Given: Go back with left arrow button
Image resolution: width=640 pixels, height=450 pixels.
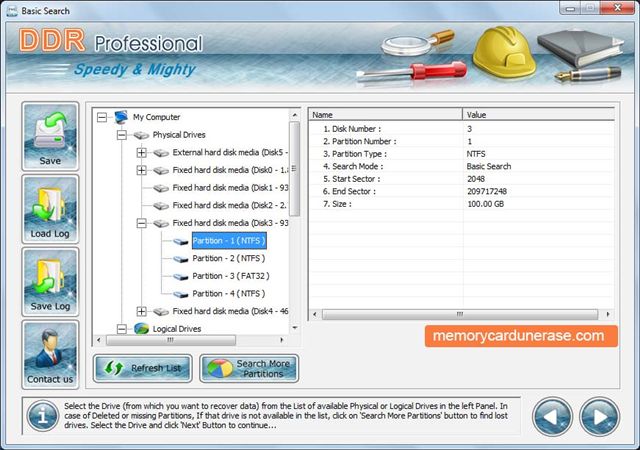Looking at the screenshot, I should tap(552, 417).
